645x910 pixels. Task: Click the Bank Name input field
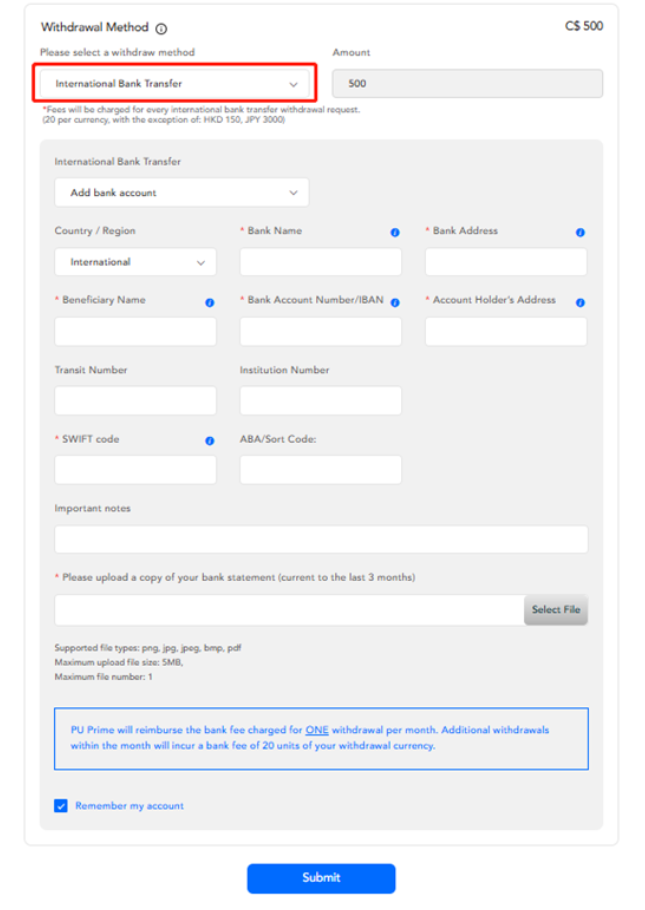(320, 262)
